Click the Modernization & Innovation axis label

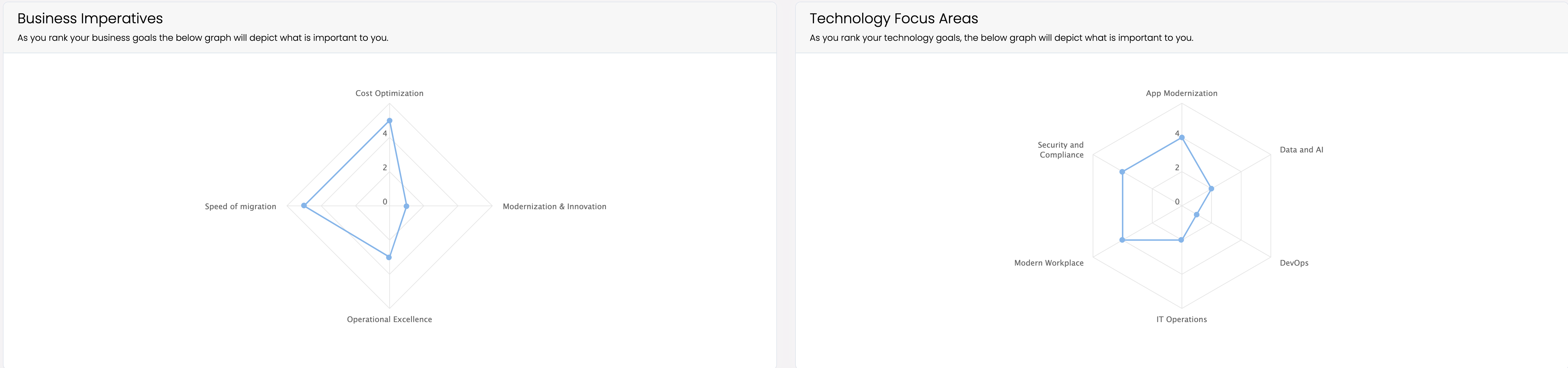point(555,206)
